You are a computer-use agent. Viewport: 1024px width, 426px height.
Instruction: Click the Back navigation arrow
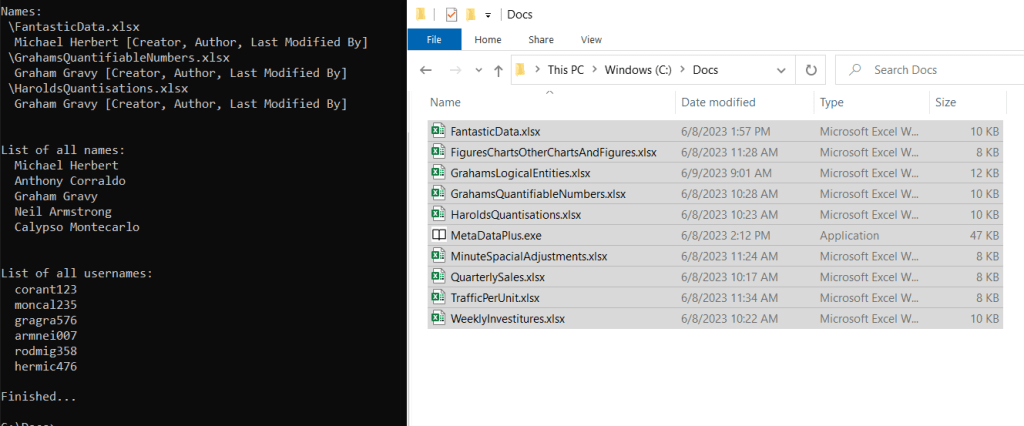pyautogui.click(x=425, y=71)
